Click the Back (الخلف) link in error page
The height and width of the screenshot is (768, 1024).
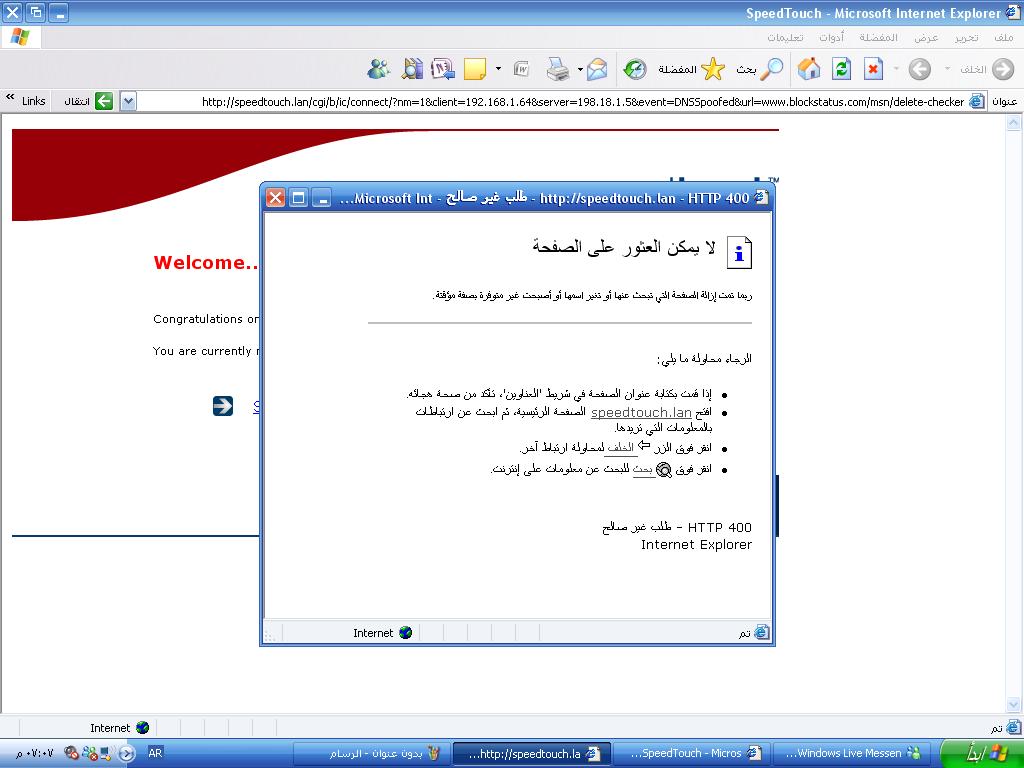click(620, 448)
